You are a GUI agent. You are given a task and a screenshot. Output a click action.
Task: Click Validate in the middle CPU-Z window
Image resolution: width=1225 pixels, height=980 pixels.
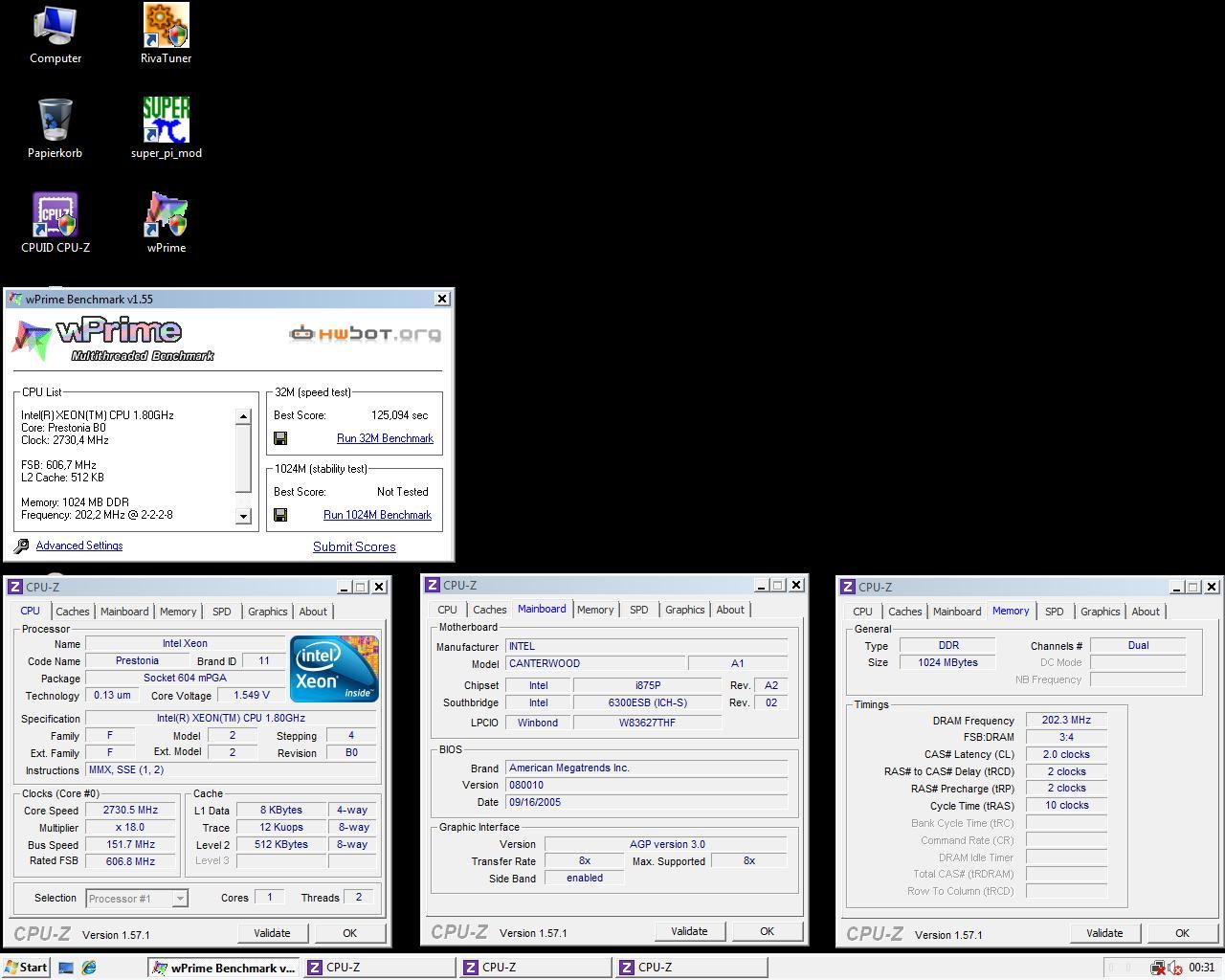(689, 931)
